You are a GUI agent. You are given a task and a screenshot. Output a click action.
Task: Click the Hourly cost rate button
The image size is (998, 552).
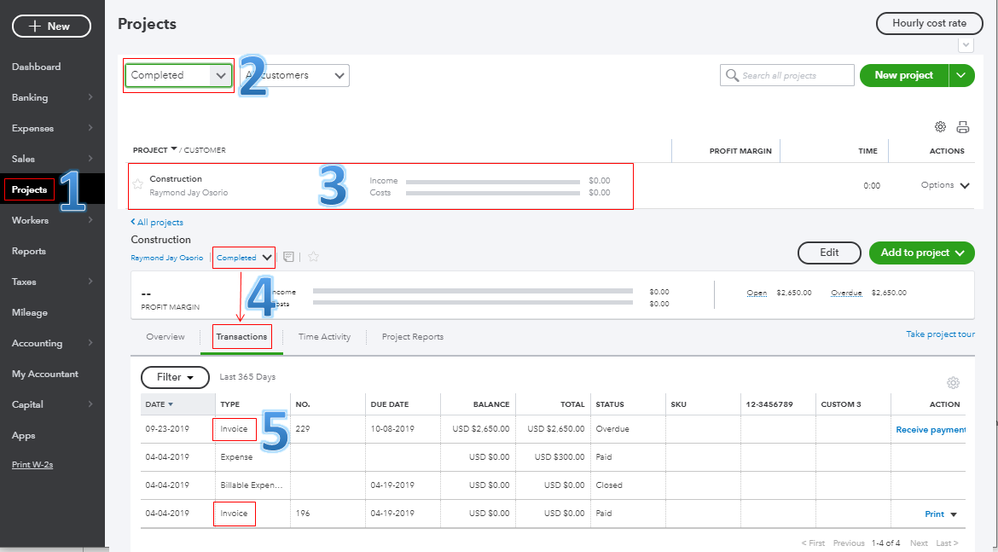click(929, 23)
